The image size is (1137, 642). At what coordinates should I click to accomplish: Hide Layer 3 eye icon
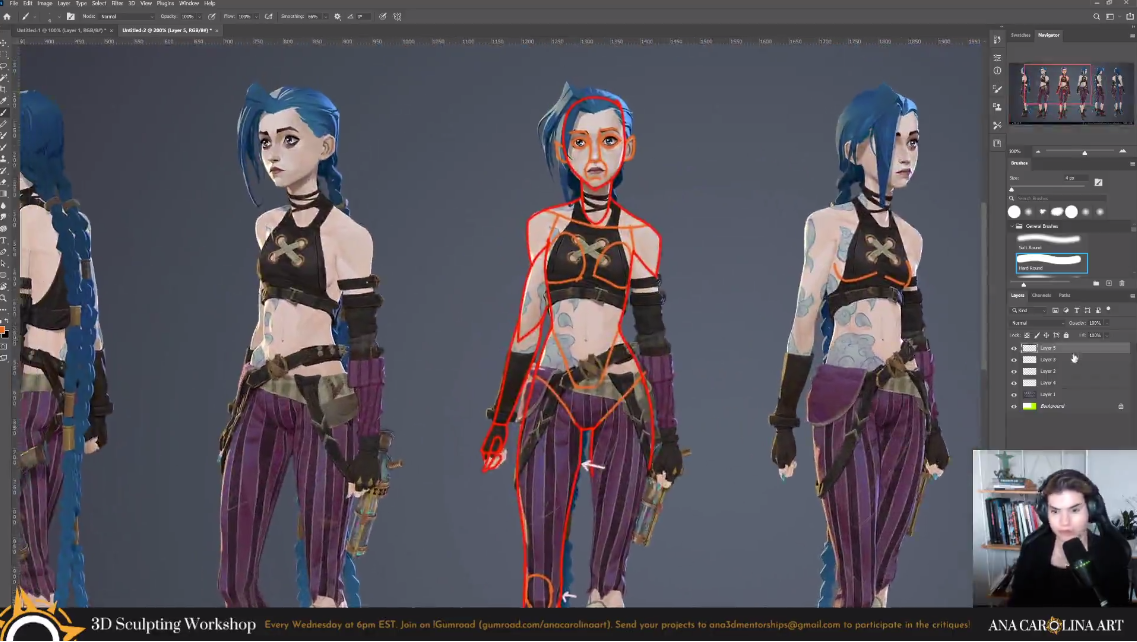[1014, 360]
